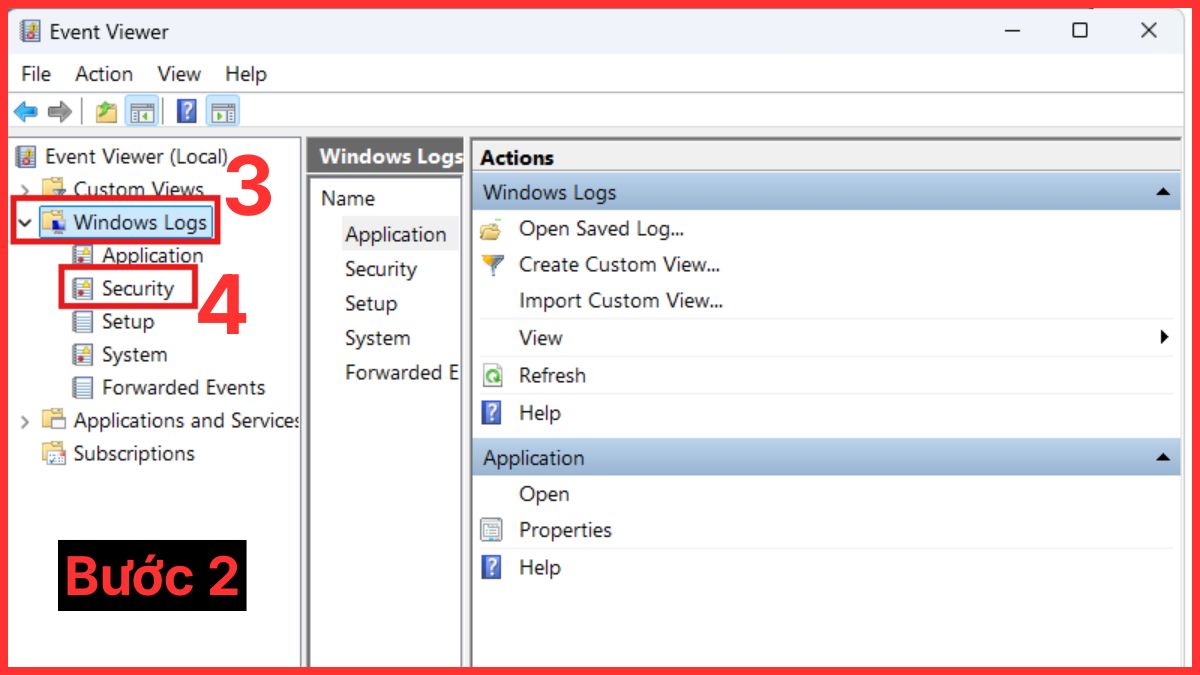Click the Windows Logs header in Actions

point(826,192)
